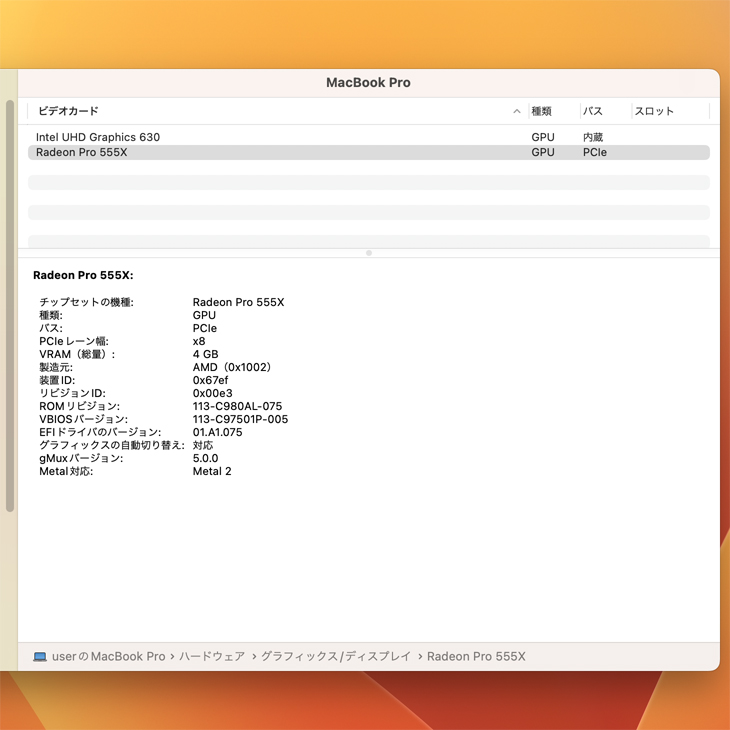Viewport: 730px width, 730px height.
Task: Open userのMacBook Pro in the path bar
Action: [x=108, y=657]
